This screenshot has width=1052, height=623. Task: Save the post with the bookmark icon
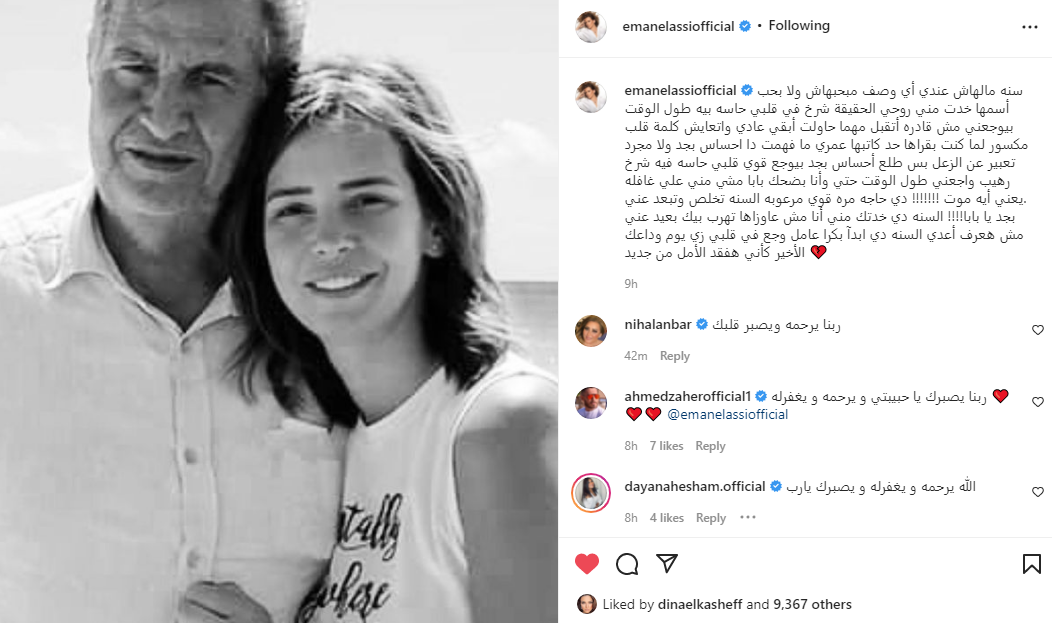pyautogui.click(x=1031, y=564)
